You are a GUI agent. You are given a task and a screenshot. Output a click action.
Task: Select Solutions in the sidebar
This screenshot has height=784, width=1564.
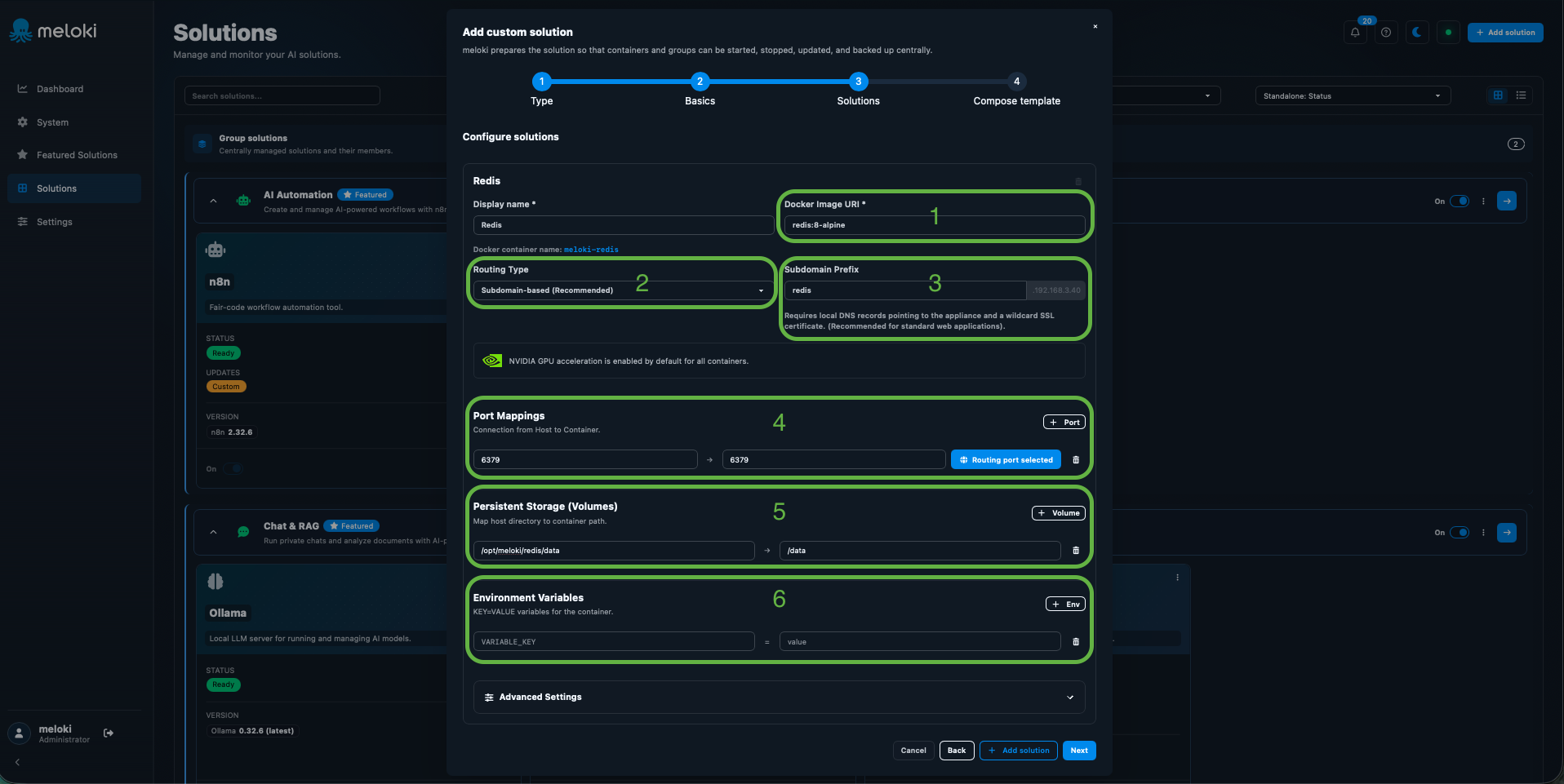coord(74,188)
